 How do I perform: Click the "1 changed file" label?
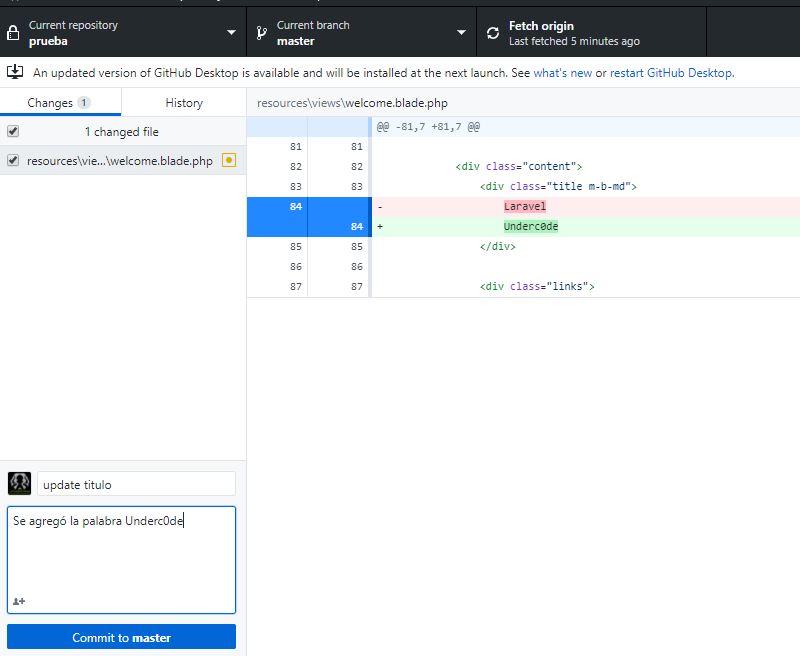(121, 132)
